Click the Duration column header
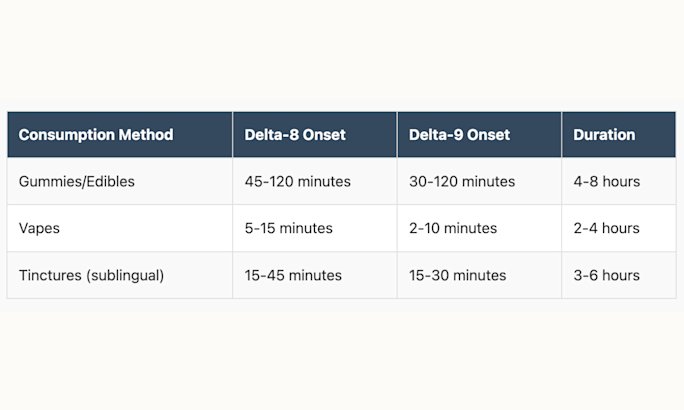 pos(604,135)
